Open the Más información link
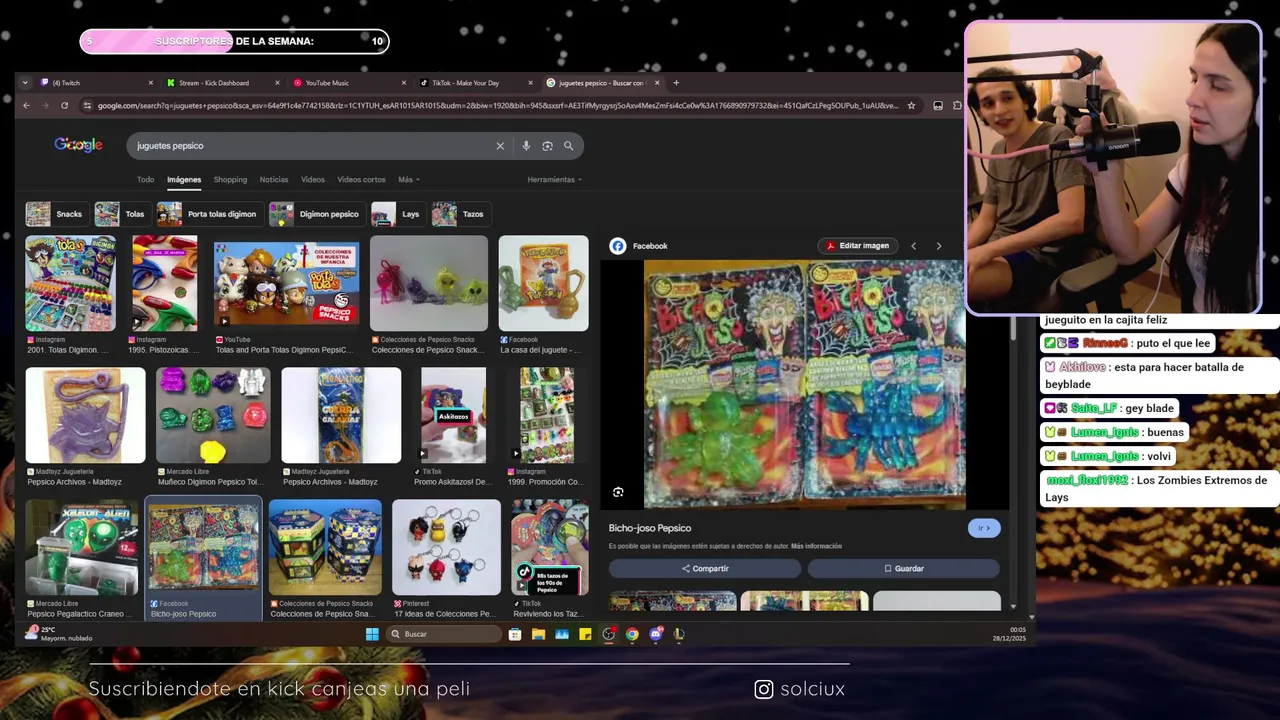Viewport: 1280px width, 720px height. [816, 547]
